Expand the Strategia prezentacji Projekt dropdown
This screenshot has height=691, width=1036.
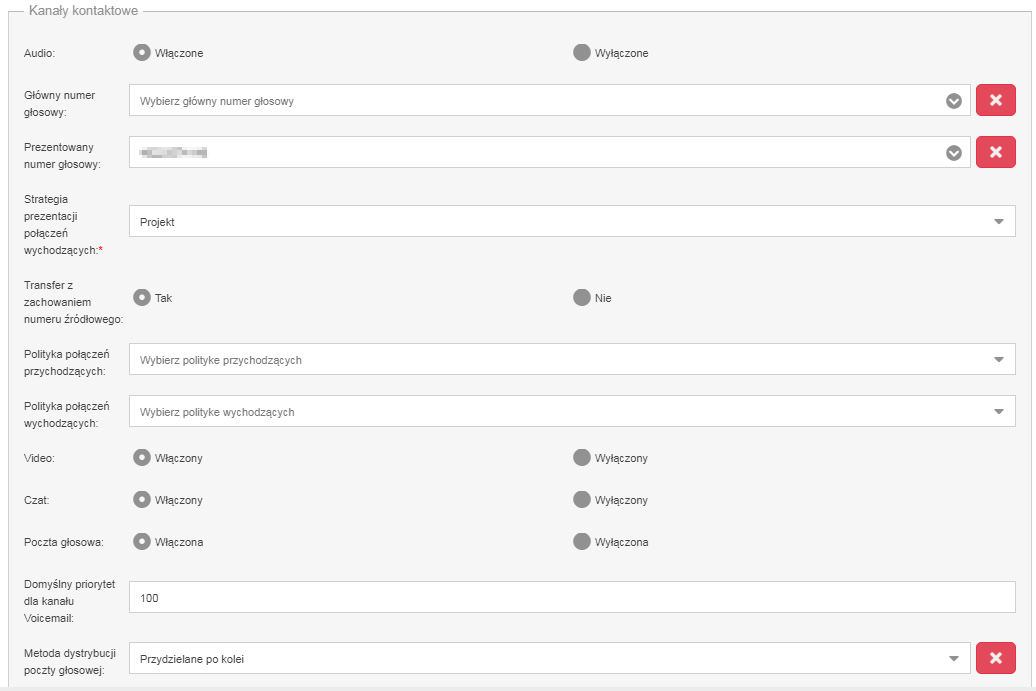tap(572, 221)
